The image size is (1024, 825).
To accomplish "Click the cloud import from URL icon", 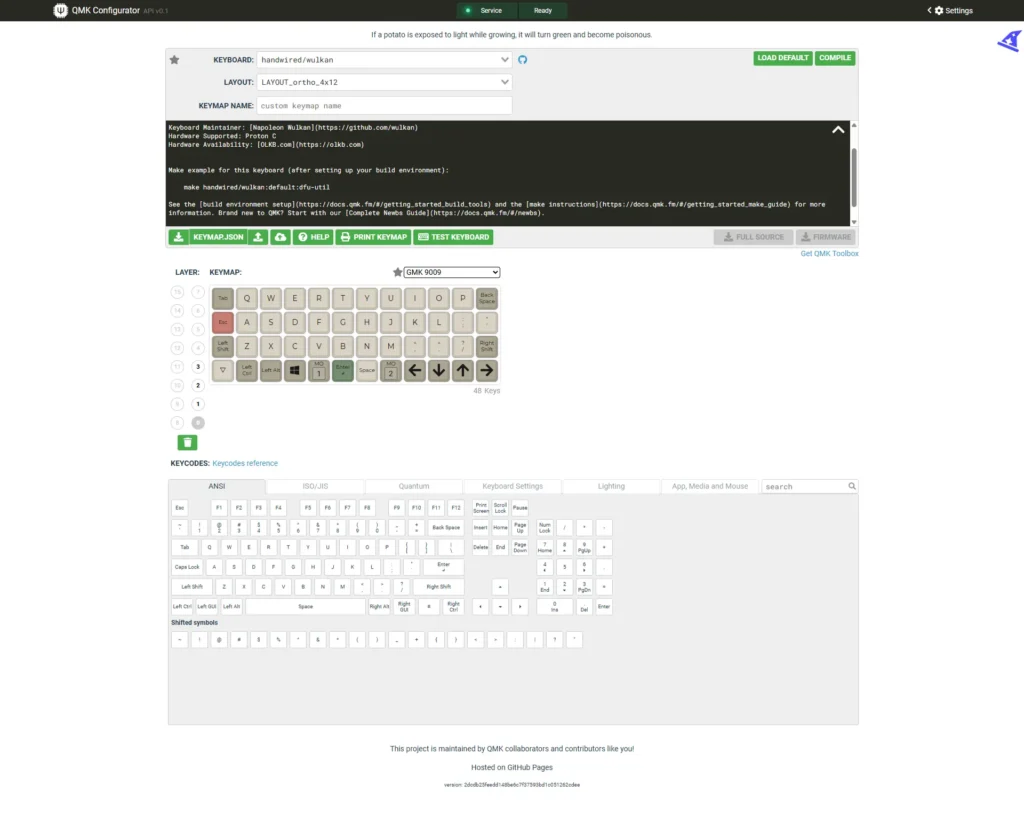I will click(x=280, y=237).
